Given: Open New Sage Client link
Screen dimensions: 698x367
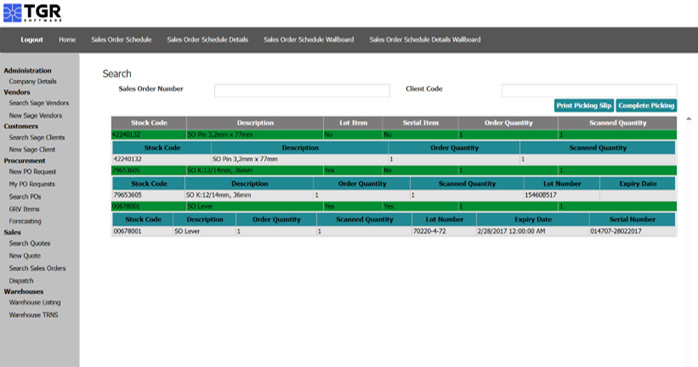Looking at the screenshot, I should [x=32, y=150].
